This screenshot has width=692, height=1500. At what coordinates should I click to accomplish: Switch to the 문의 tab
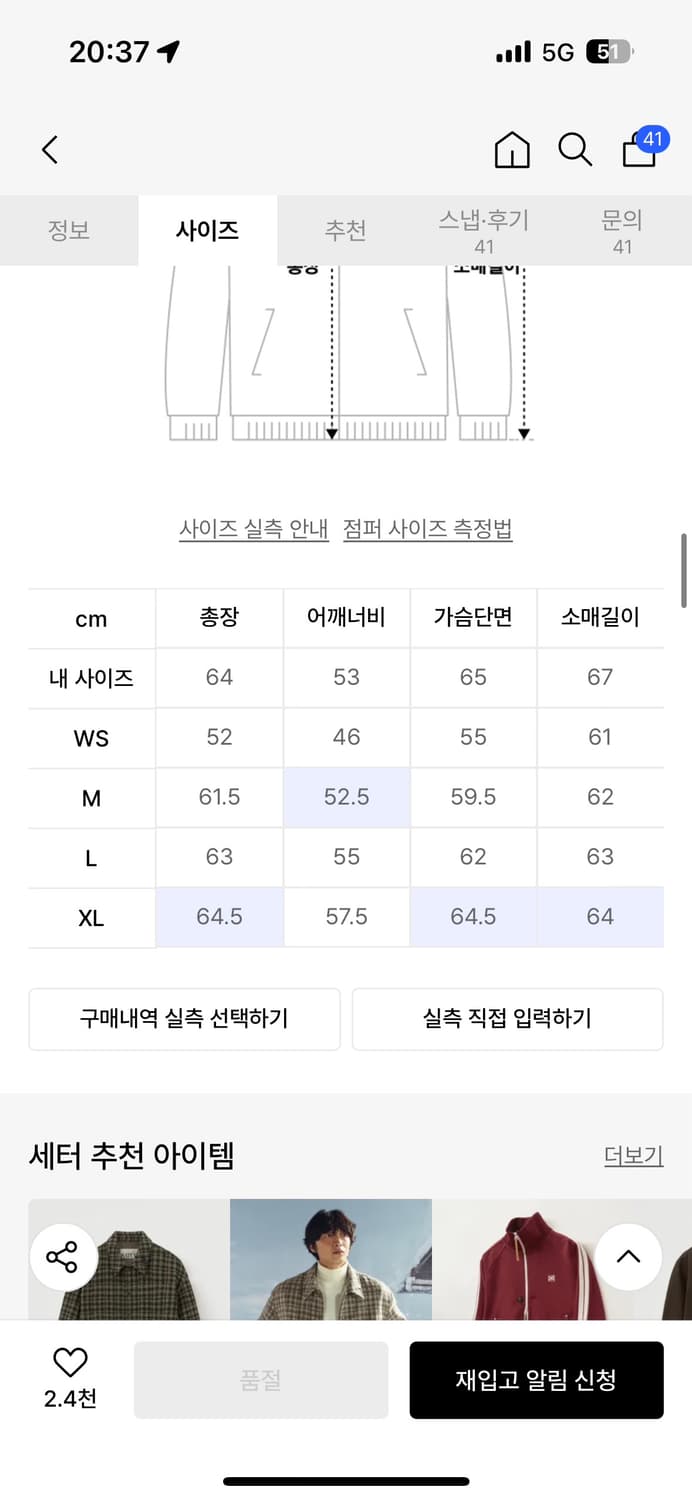click(x=622, y=230)
